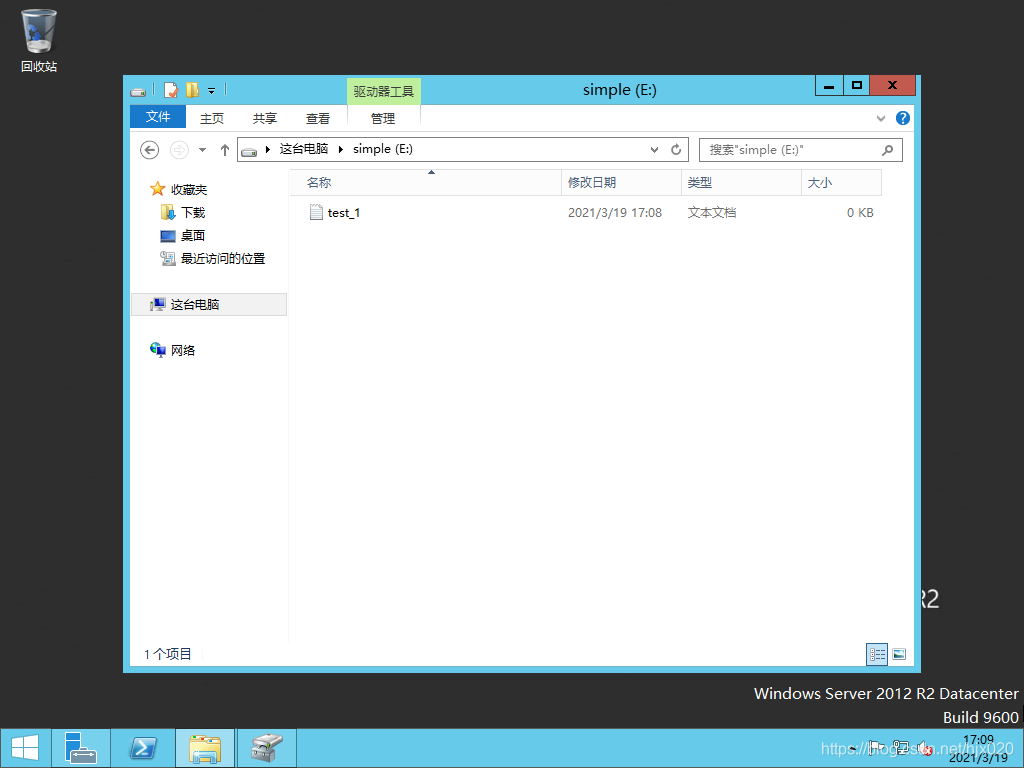This screenshot has height=768, width=1024.
Task: Expand the root breadcrumb arrow before 这台电脑
Action: 268,150
